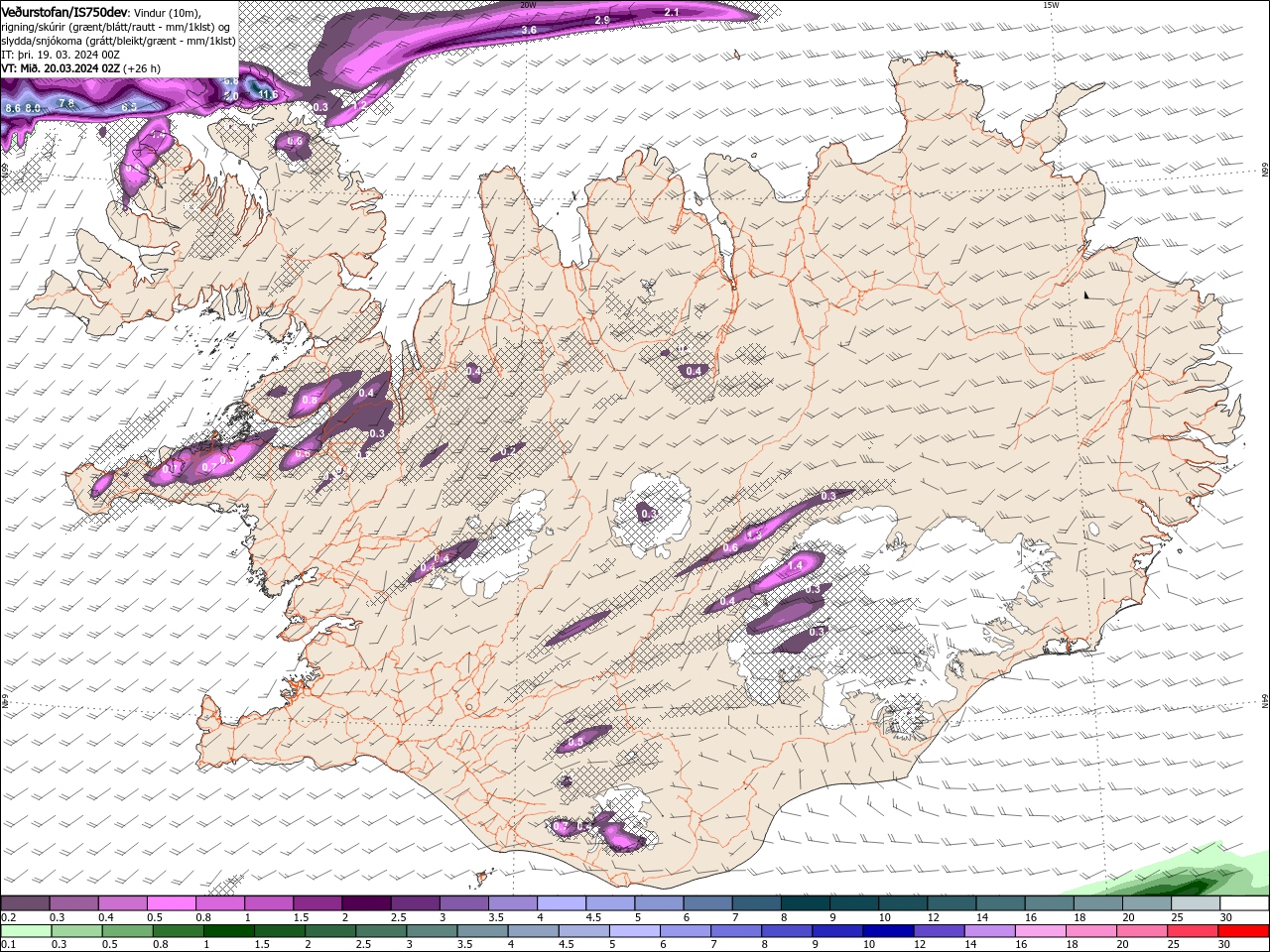Image resolution: width=1270 pixels, height=952 pixels.
Task: Click the 2.9 value in the northern snow band
Action: (x=602, y=20)
